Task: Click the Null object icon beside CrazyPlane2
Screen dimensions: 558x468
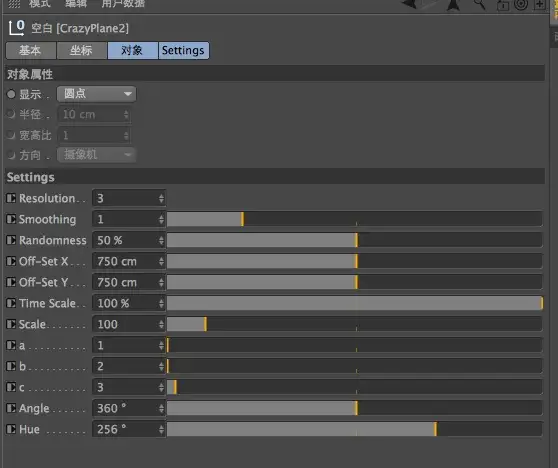Action: (16, 28)
